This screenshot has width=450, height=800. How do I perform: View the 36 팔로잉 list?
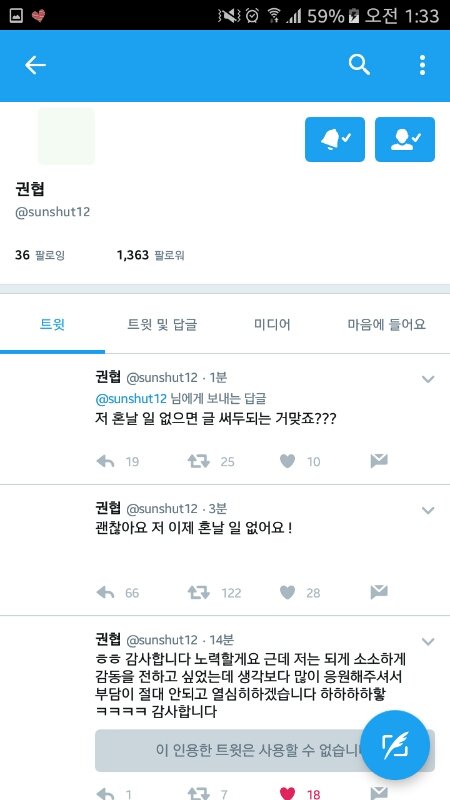point(40,255)
